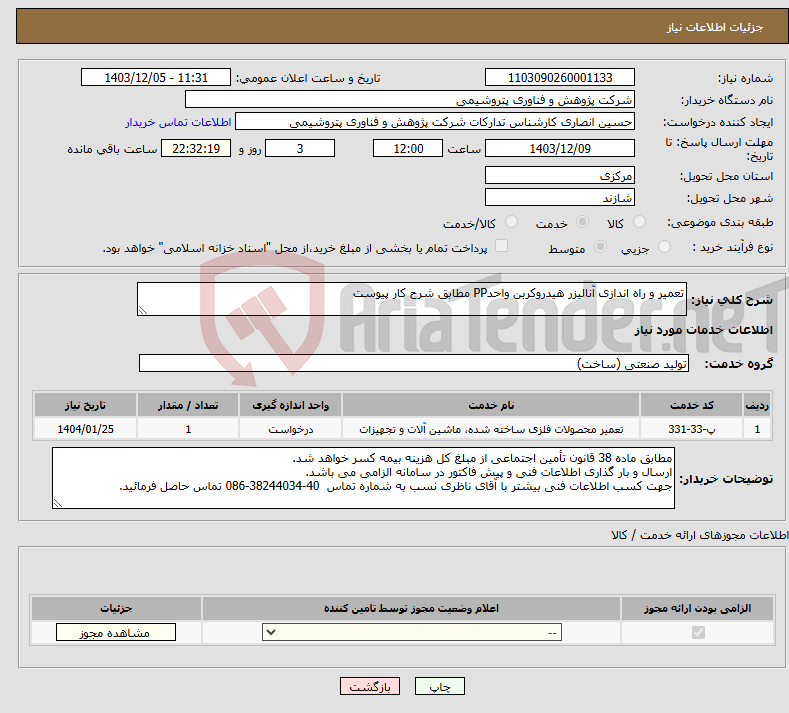Click the deadline date field 1403/12/09
789x713 pixels.
pos(560,148)
